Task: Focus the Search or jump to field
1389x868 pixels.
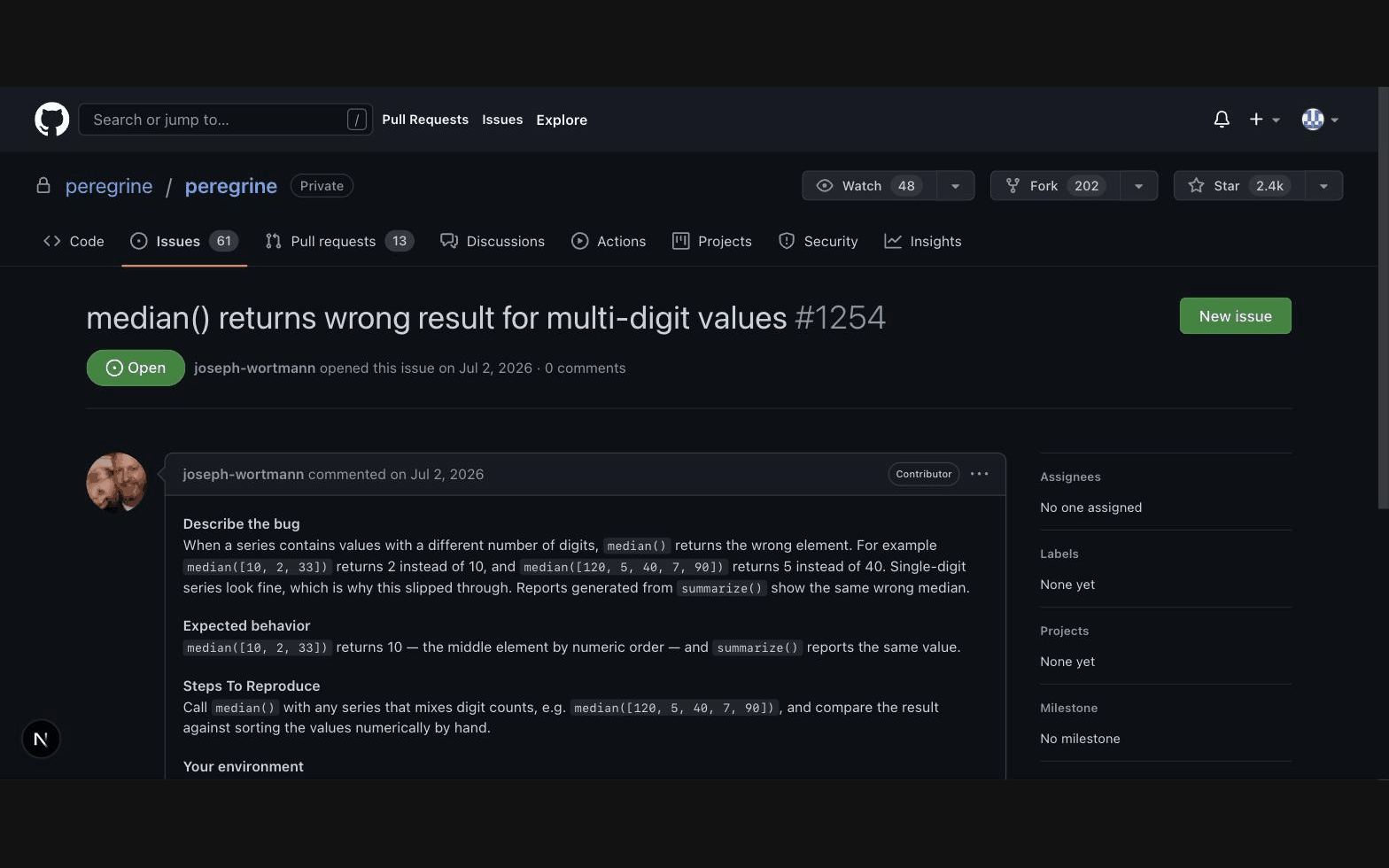Action: [225, 120]
